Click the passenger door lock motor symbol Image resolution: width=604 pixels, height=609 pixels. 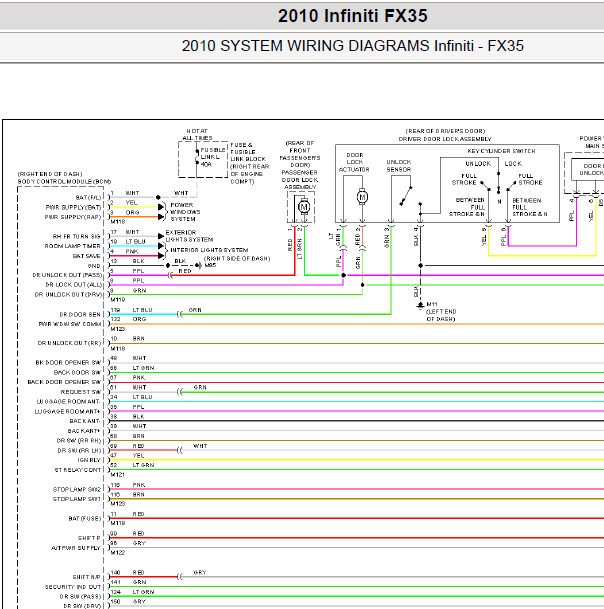(x=304, y=207)
